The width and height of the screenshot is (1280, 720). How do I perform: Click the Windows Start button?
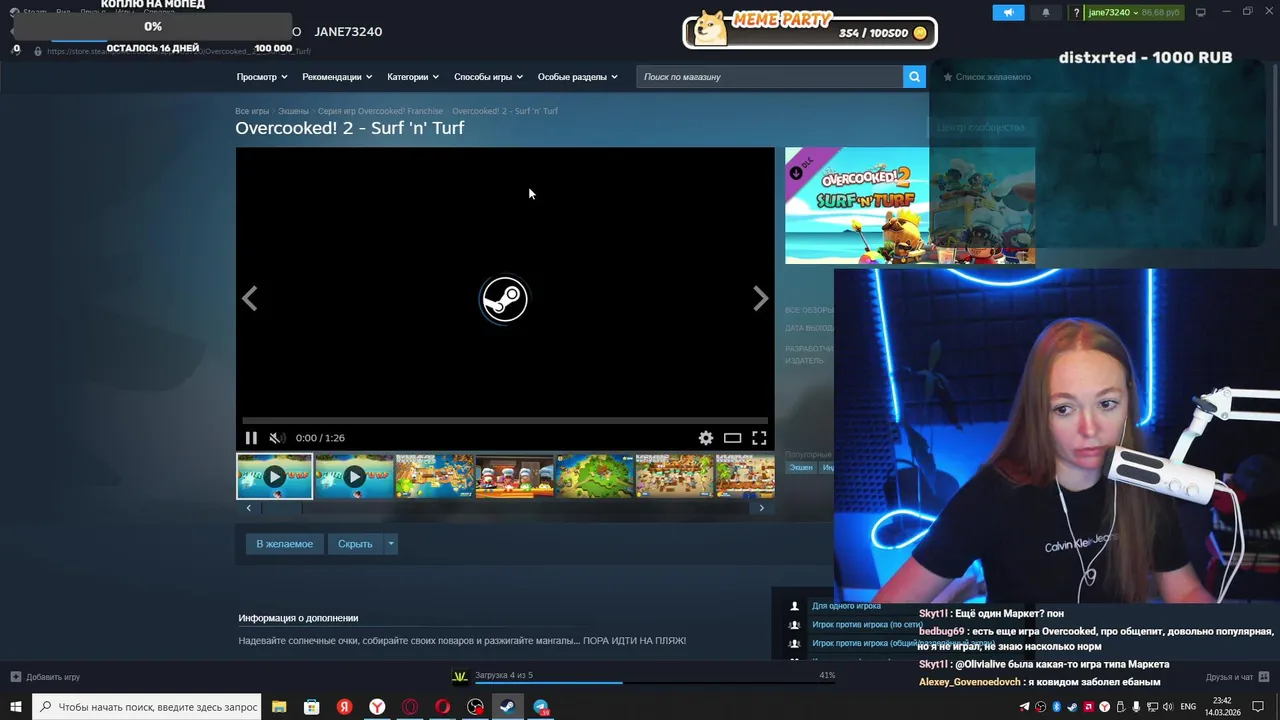tap(15, 707)
